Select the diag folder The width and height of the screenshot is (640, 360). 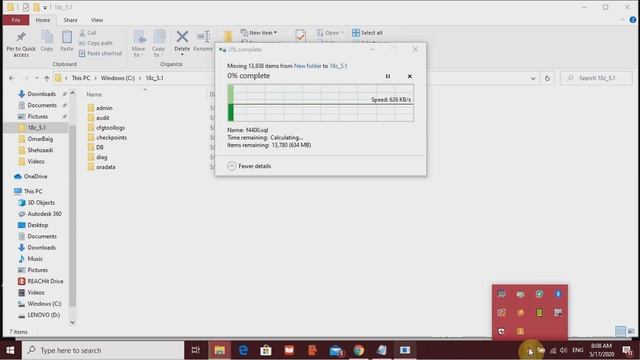pos(97,157)
